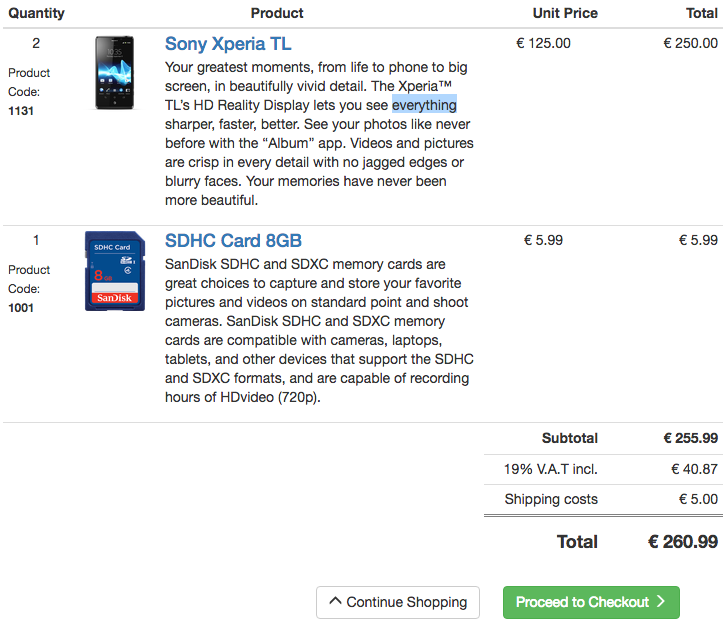
Task: Open the SDHC Card 8GB product link
Action: pyautogui.click(x=233, y=241)
